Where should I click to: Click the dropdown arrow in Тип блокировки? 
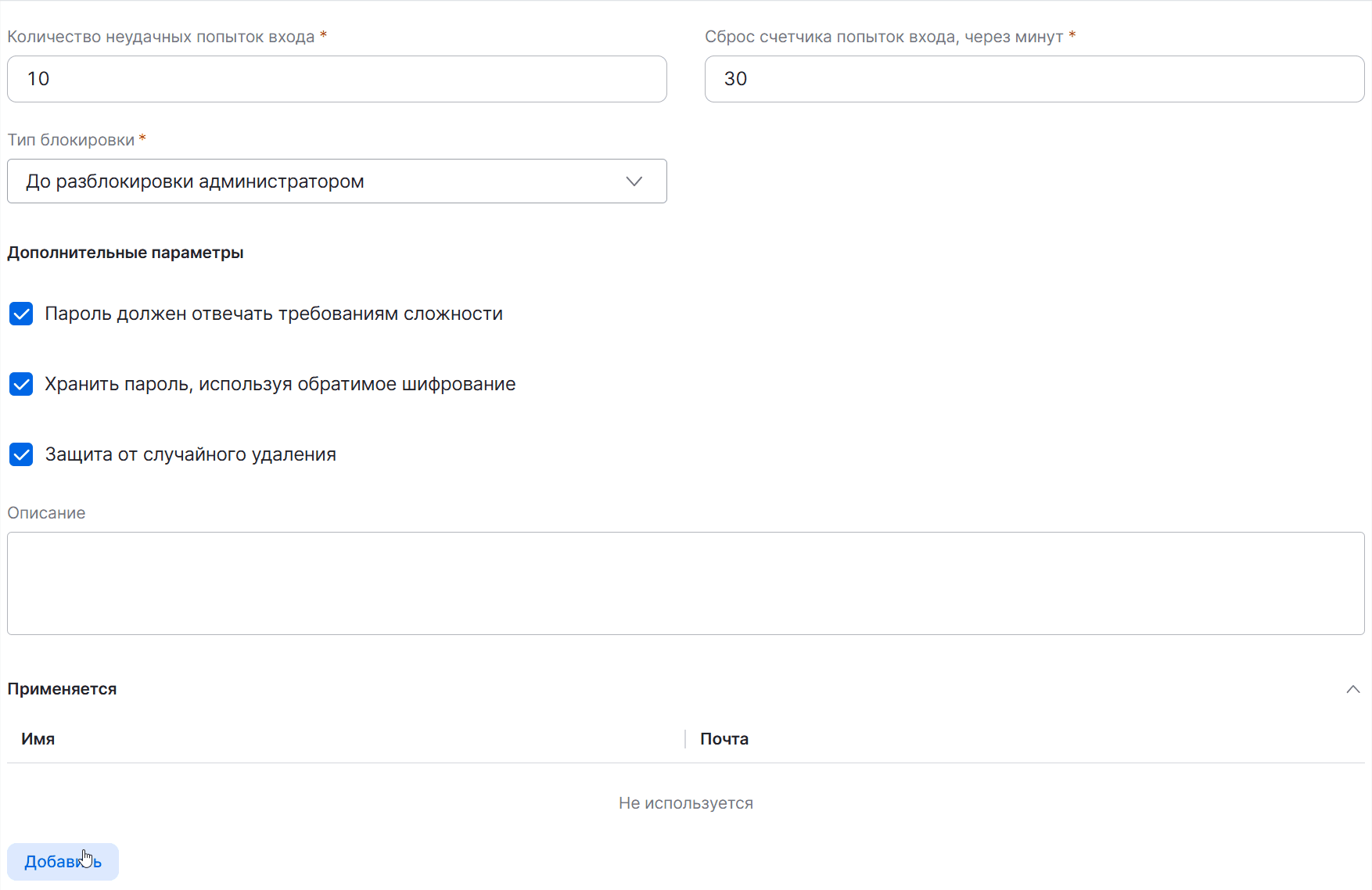(634, 181)
